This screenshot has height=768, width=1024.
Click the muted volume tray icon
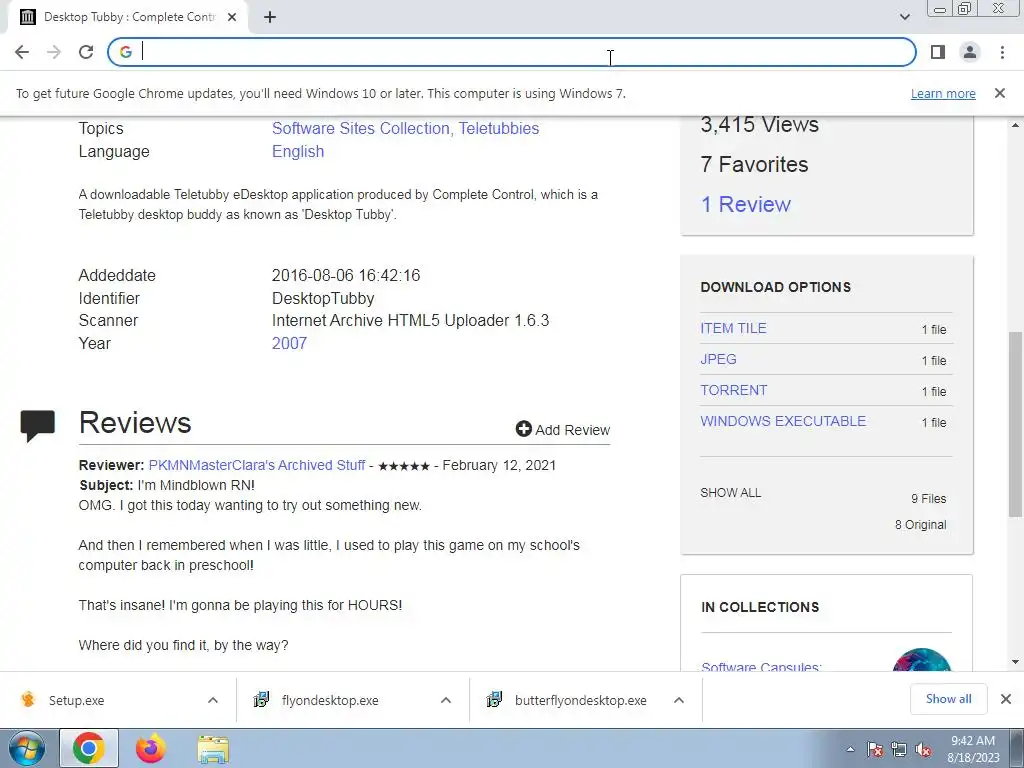click(923, 749)
